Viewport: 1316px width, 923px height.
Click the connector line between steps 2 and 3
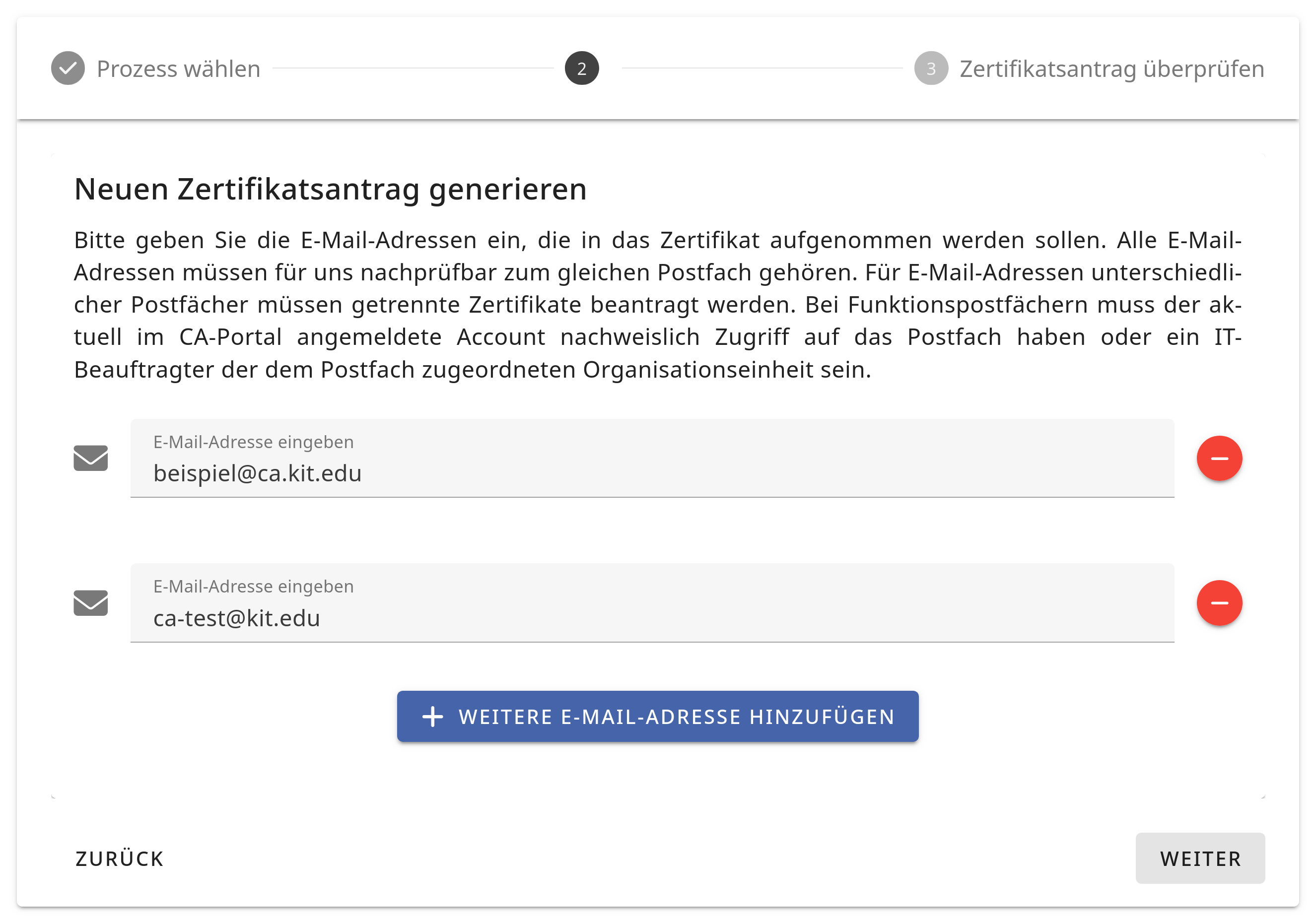pyautogui.click(x=762, y=68)
